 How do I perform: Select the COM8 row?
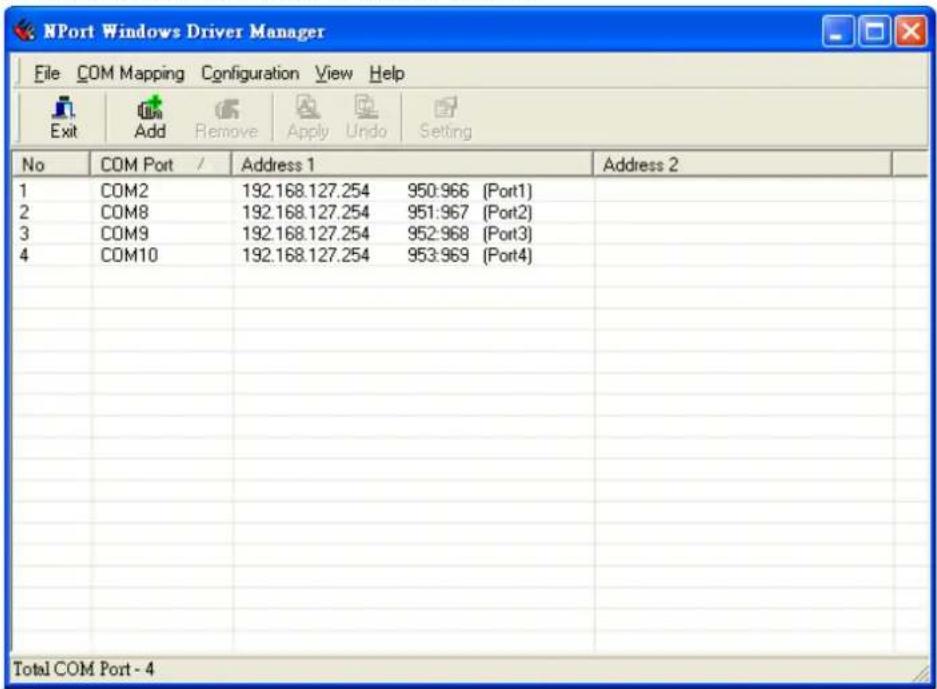(470, 213)
